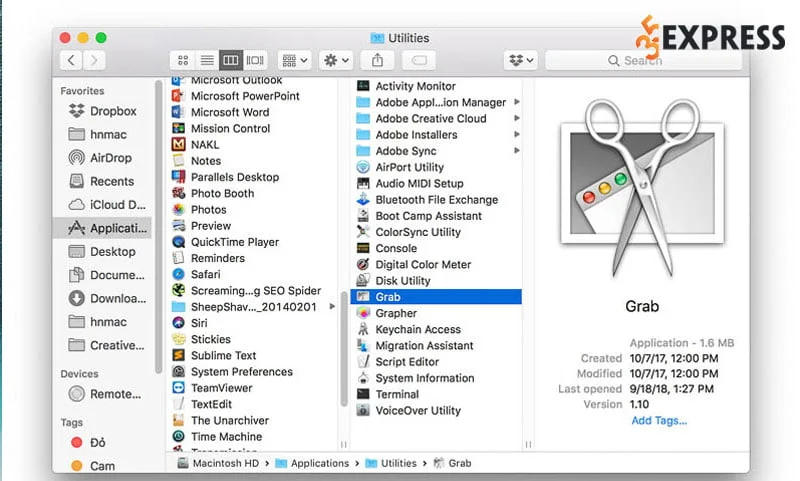Select VoiceOver Utility
The image size is (800, 481).
[409, 411]
